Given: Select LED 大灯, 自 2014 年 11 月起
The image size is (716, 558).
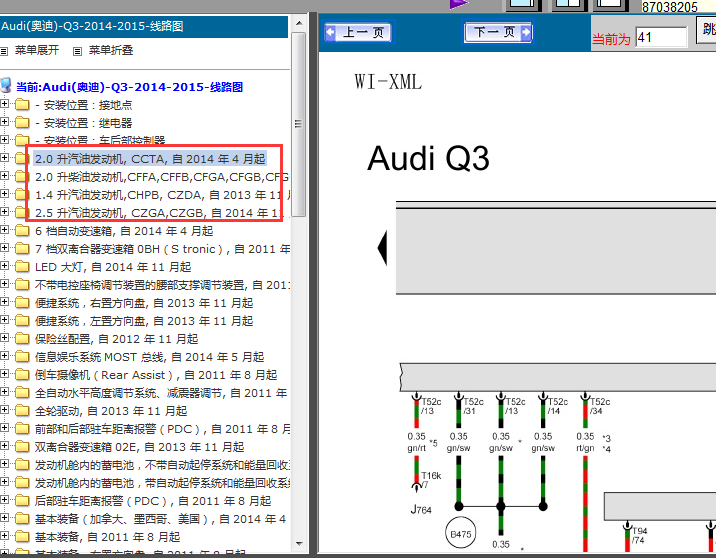Looking at the screenshot, I should coord(113,267).
